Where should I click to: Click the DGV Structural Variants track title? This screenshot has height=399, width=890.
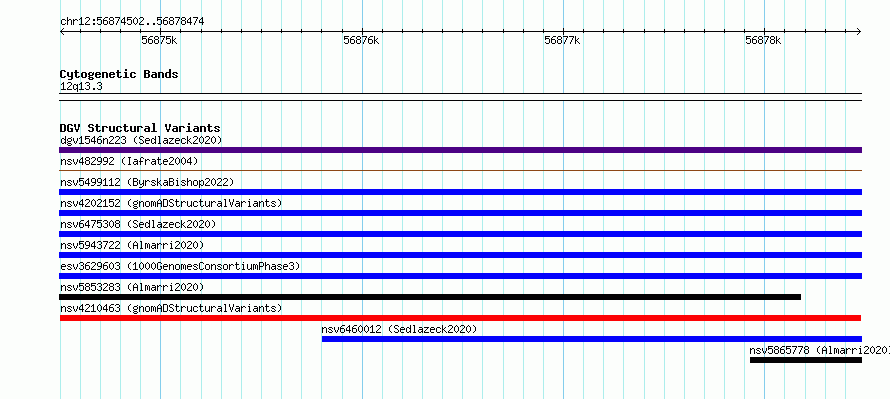140,128
